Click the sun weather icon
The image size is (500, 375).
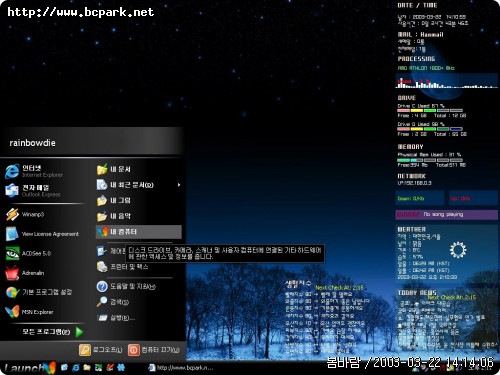click(458, 250)
